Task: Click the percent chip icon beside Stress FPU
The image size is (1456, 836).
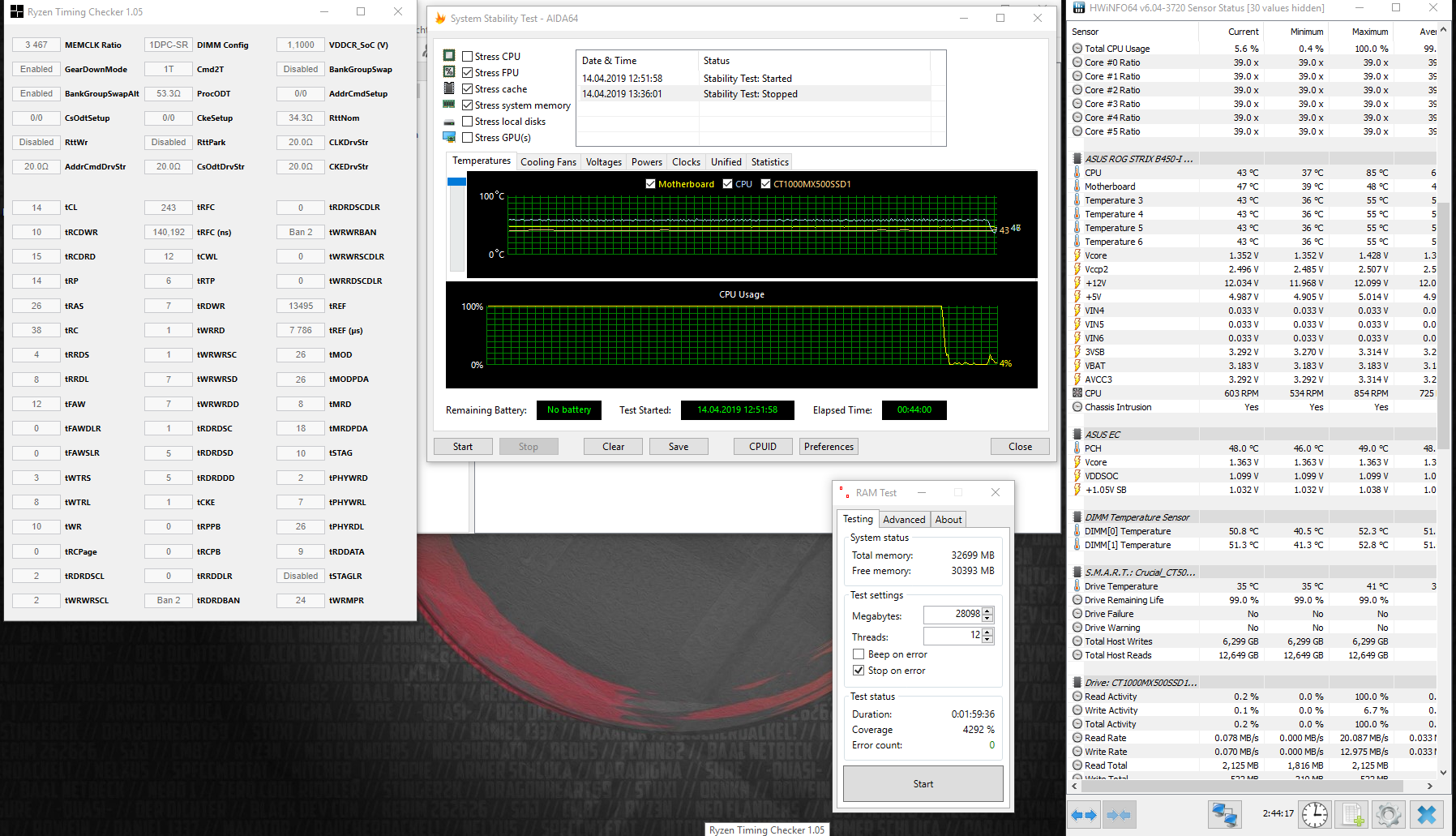Action: pos(449,72)
